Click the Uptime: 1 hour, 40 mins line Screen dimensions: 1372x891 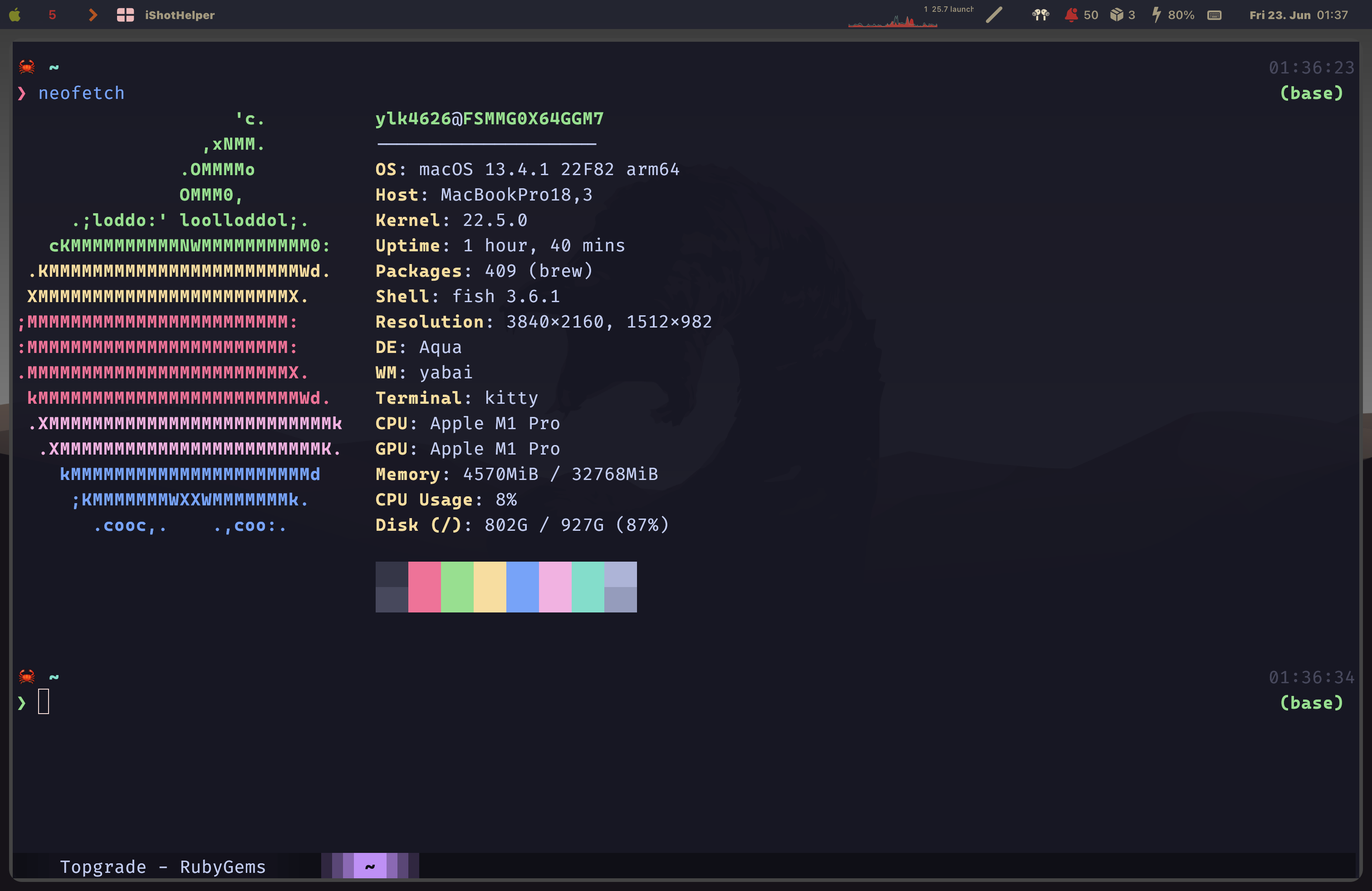point(500,245)
